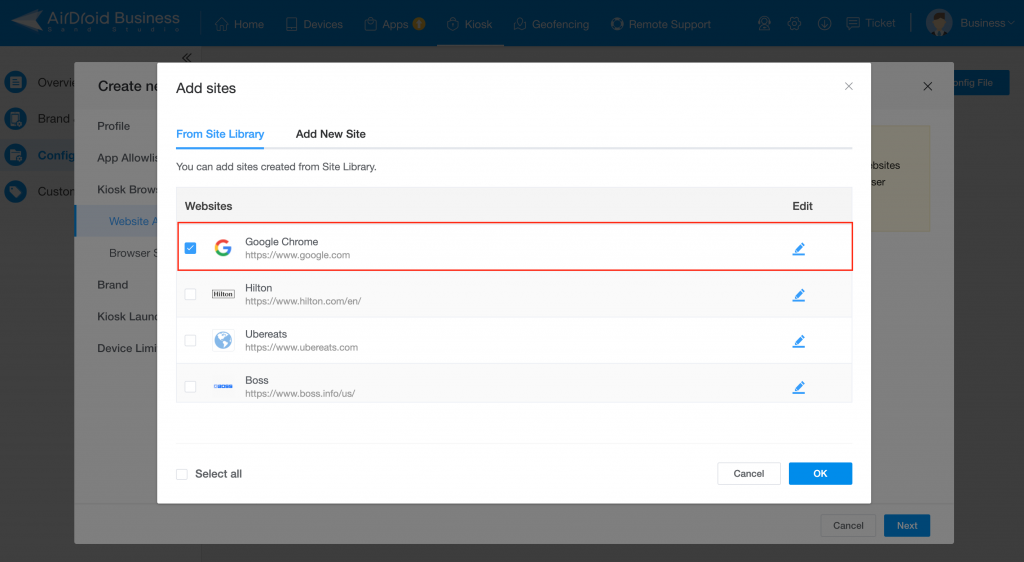The height and width of the screenshot is (562, 1024).
Task: Edit the Hilton site entry
Action: pos(798,295)
